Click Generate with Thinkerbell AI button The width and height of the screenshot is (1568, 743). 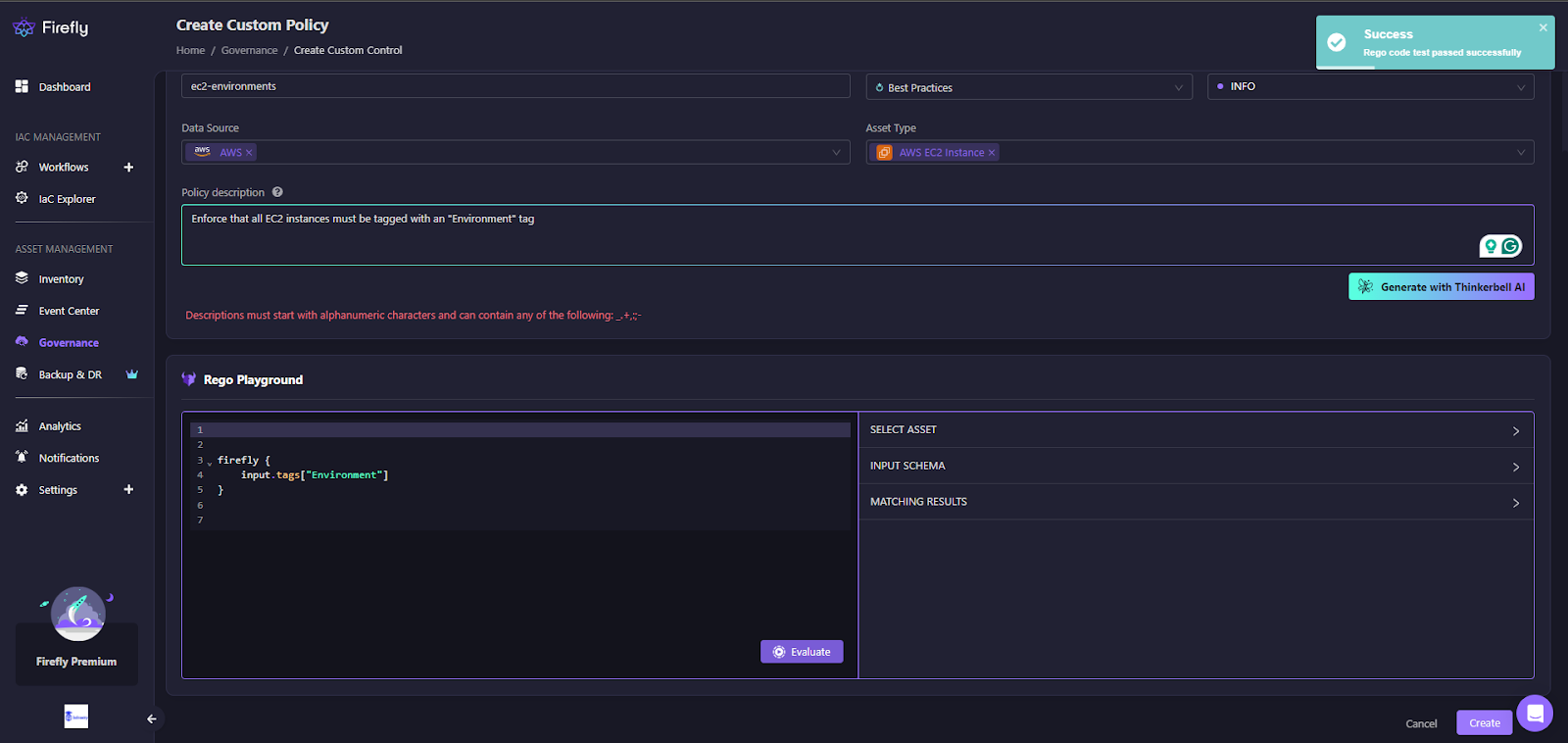point(1441,286)
